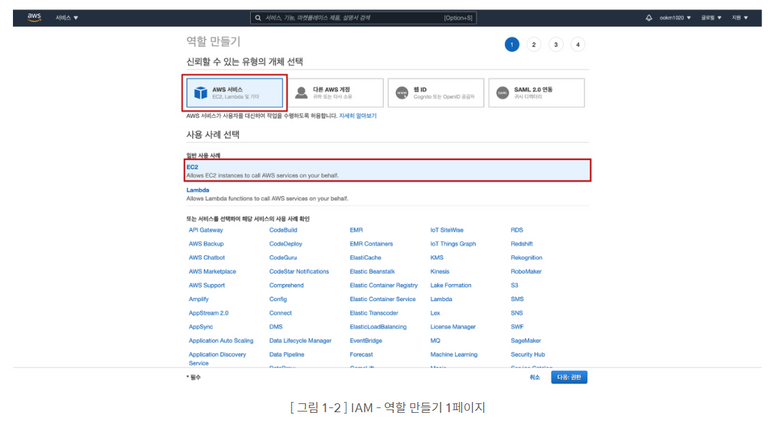Choose AWS Marketplace service

[213, 271]
